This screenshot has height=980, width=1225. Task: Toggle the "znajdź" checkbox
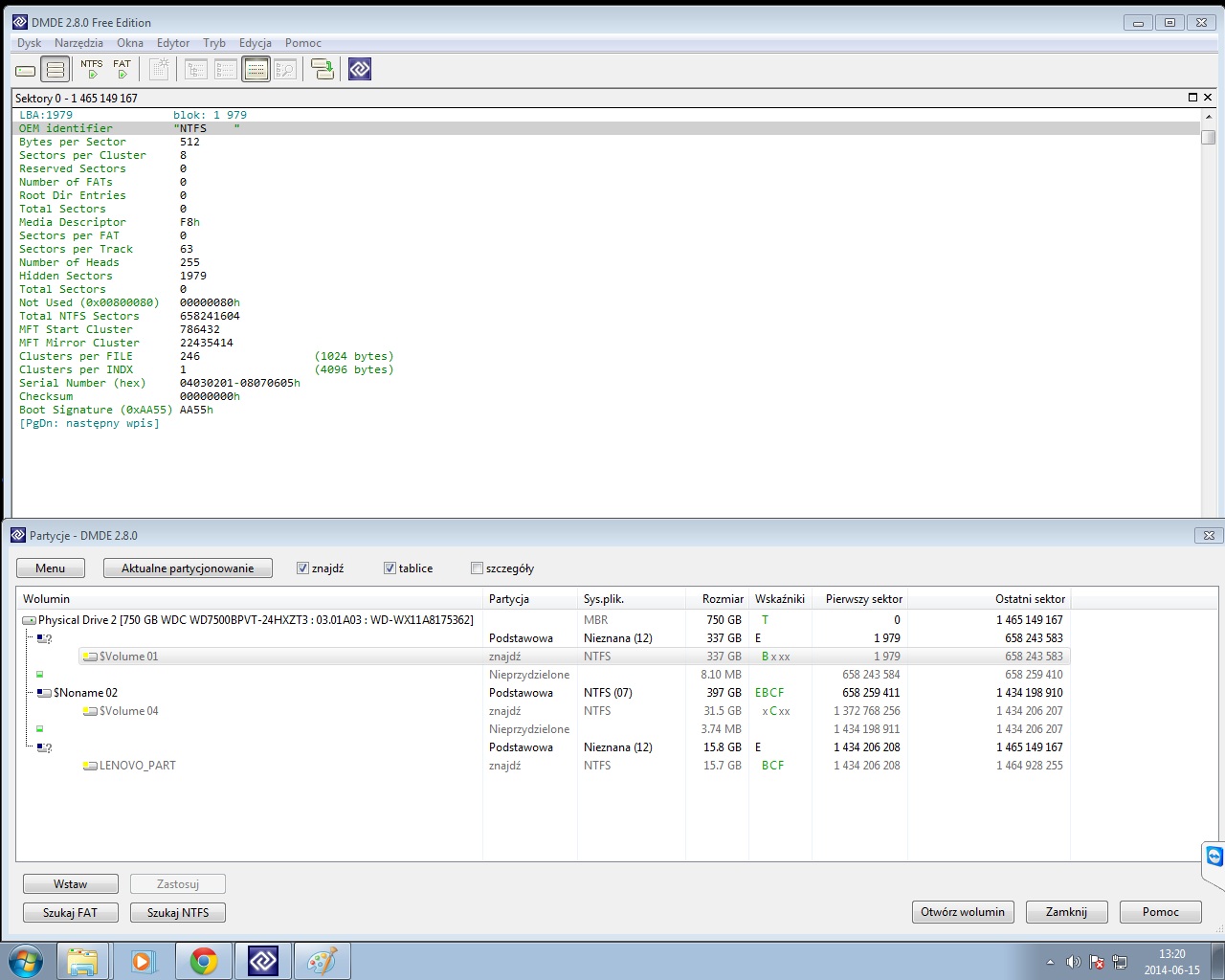(x=302, y=568)
